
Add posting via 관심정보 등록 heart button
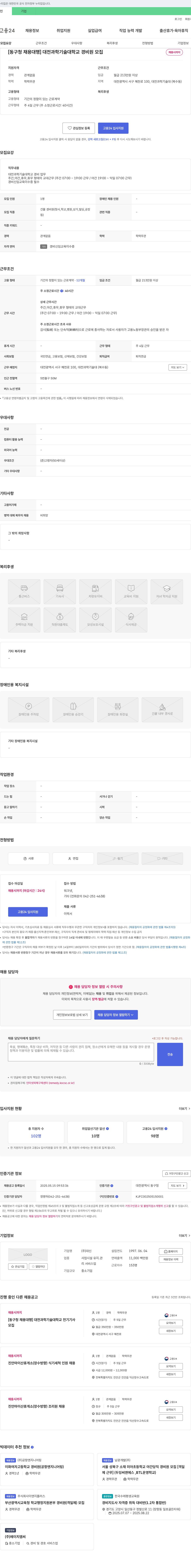click(79, 128)
